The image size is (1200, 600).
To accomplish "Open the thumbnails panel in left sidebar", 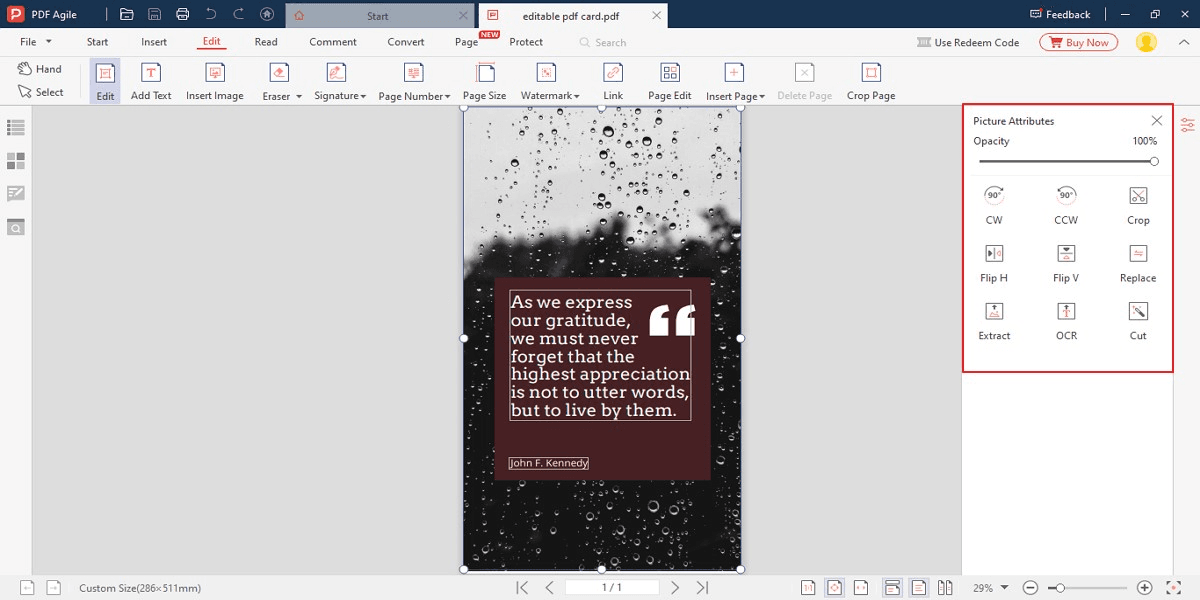I will [15, 160].
